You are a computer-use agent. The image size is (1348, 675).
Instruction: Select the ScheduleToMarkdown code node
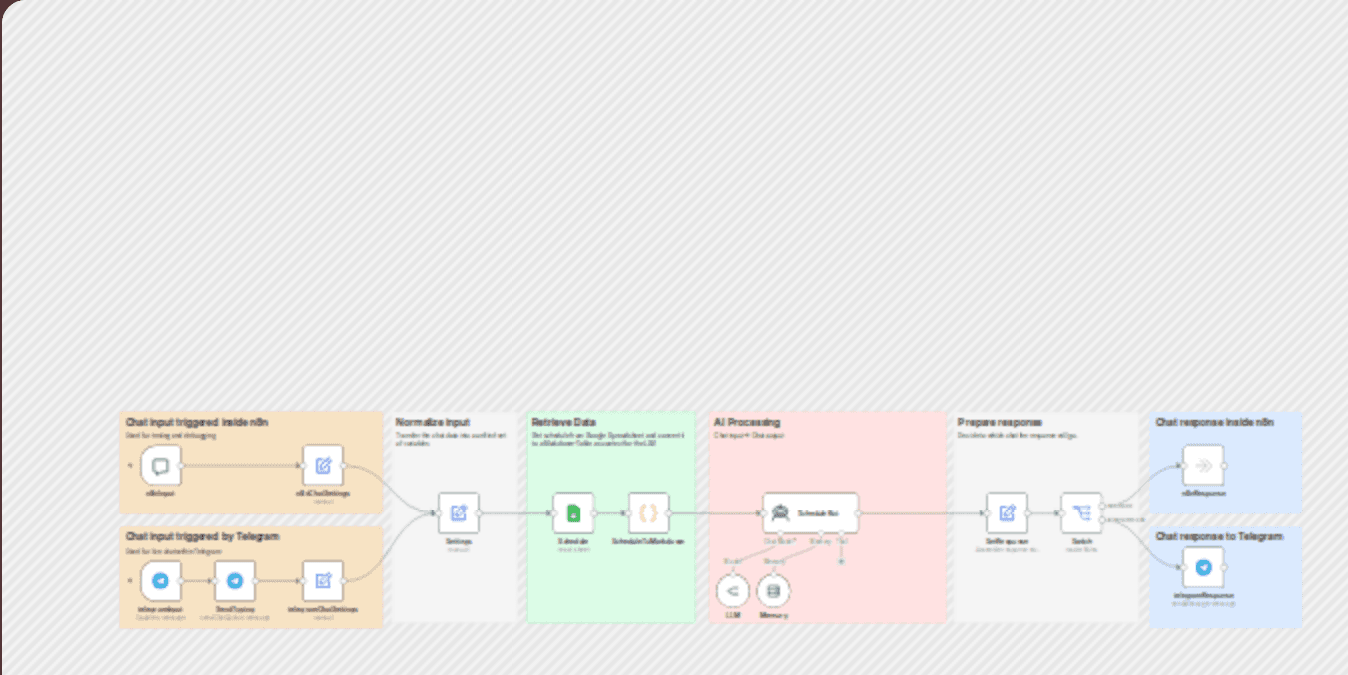(x=648, y=513)
